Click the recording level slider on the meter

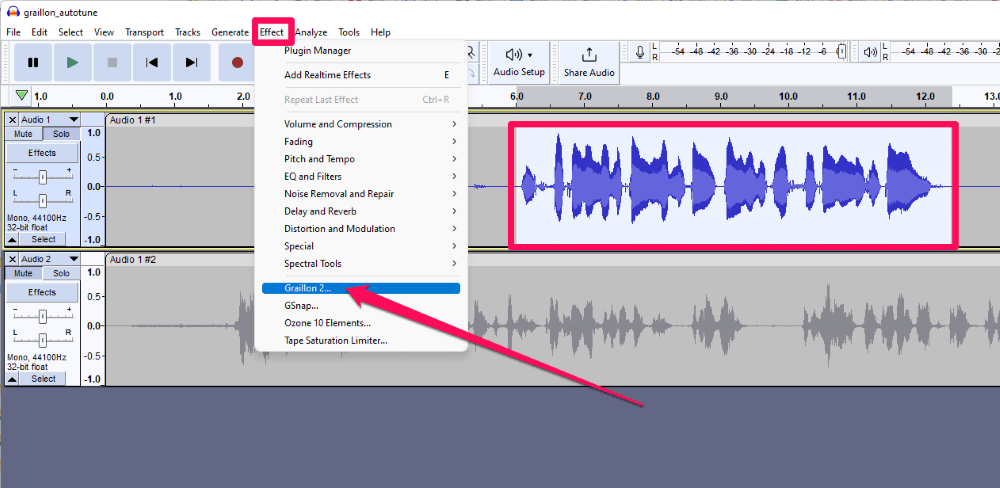842,52
